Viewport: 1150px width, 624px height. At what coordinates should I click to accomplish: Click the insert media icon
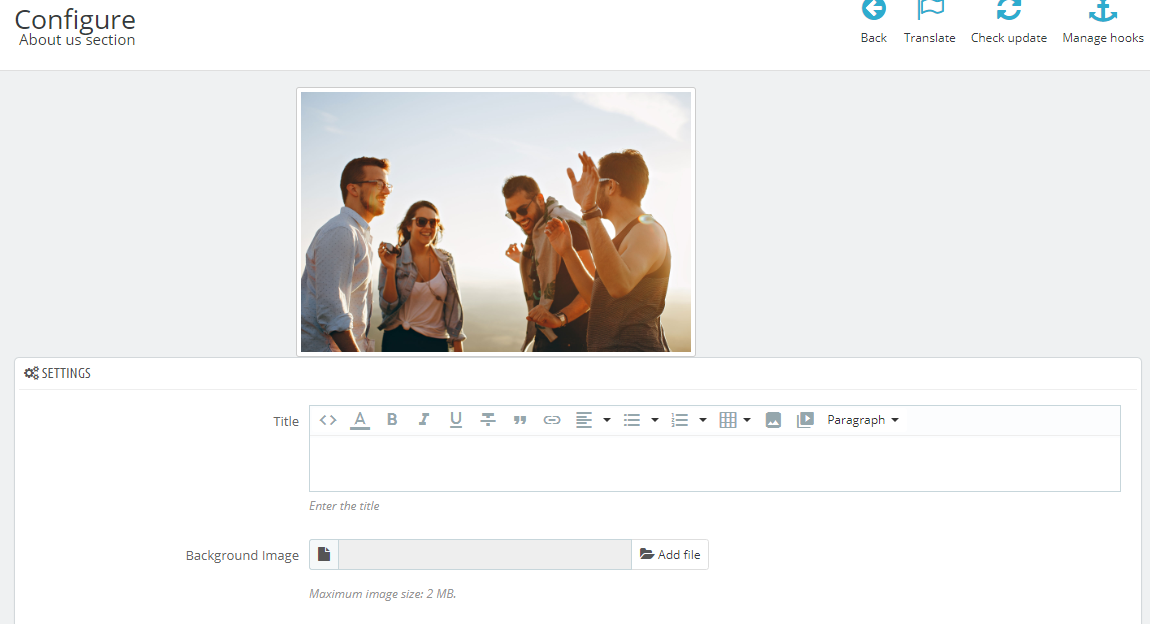(805, 420)
